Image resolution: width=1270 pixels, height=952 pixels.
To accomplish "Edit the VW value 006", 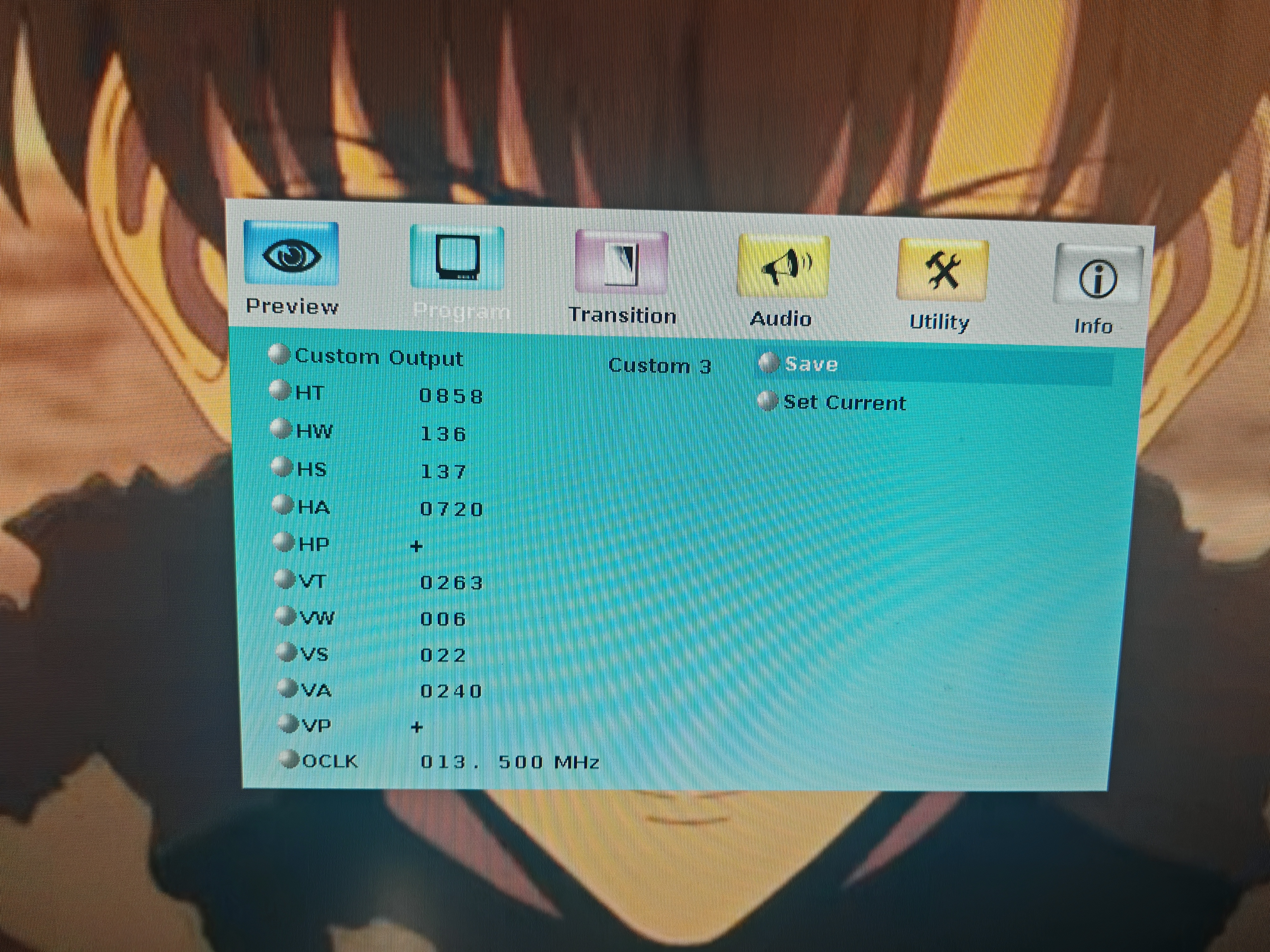I will coord(443,619).
